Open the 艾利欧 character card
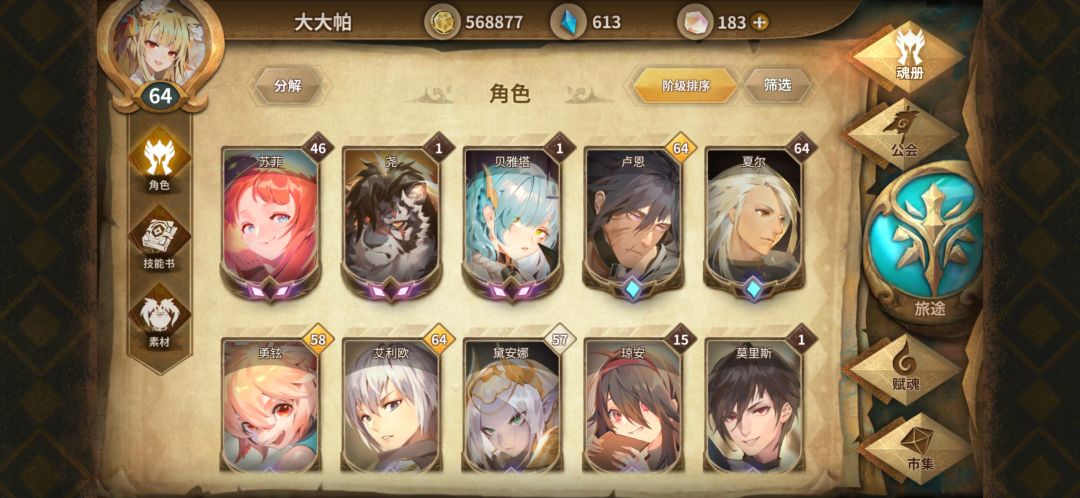 click(391, 405)
